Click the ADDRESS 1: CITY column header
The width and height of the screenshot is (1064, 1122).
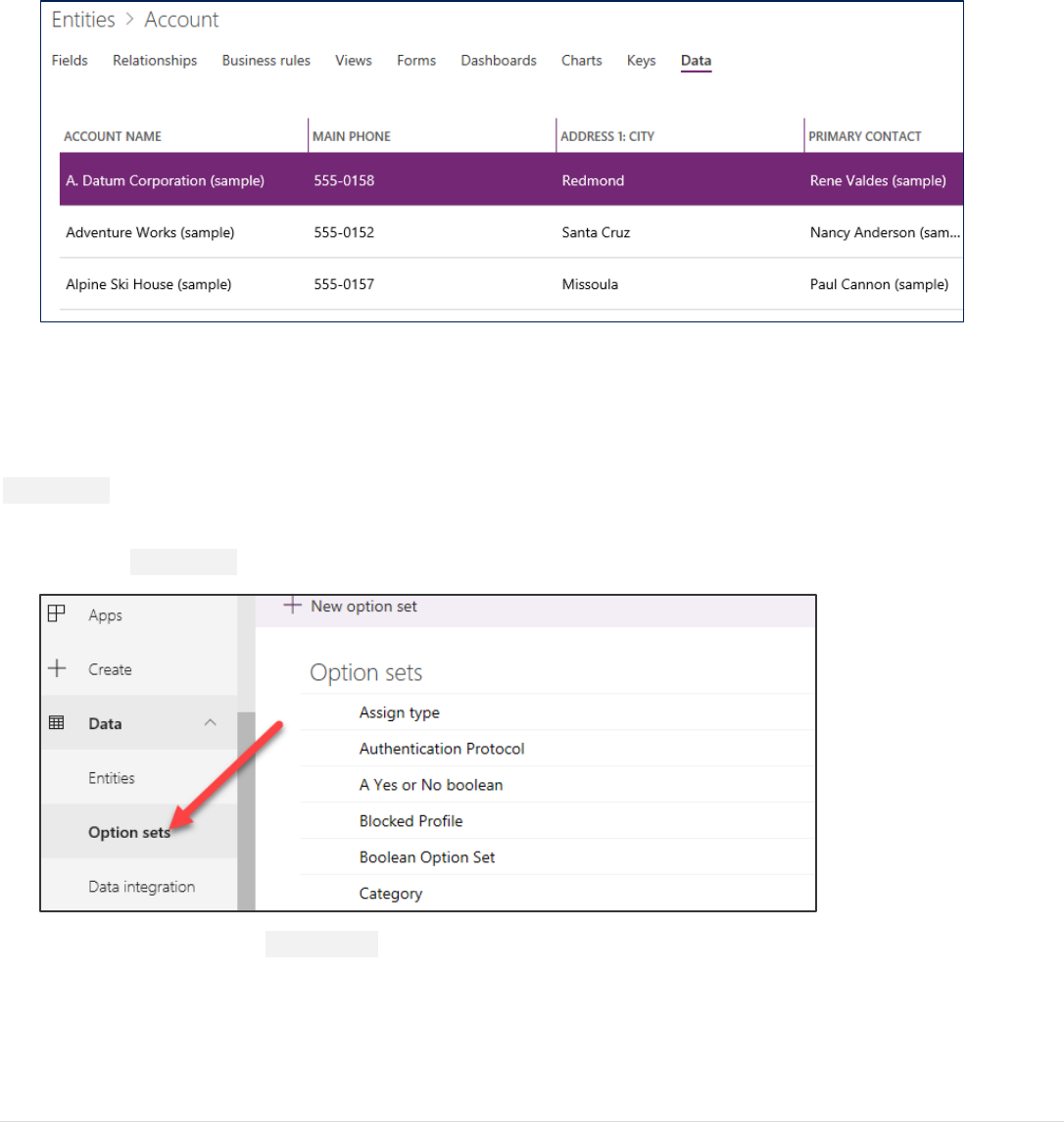607,136
